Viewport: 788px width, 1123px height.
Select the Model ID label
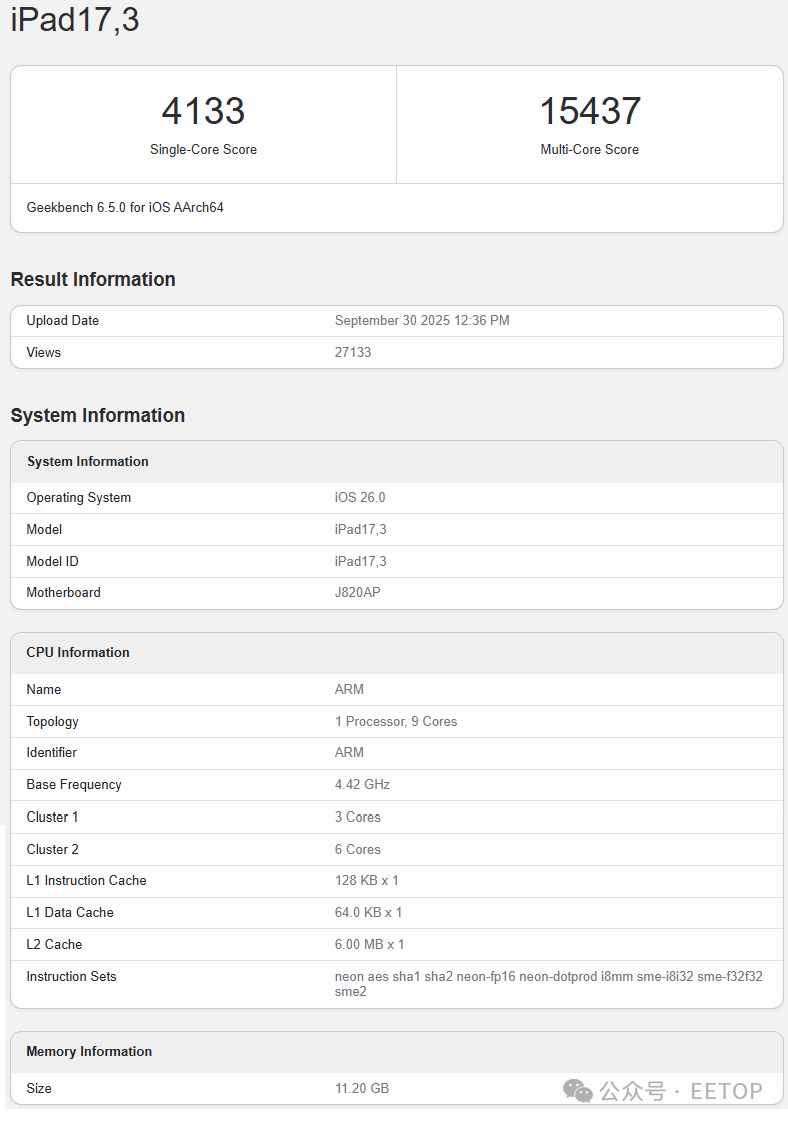tap(52, 562)
